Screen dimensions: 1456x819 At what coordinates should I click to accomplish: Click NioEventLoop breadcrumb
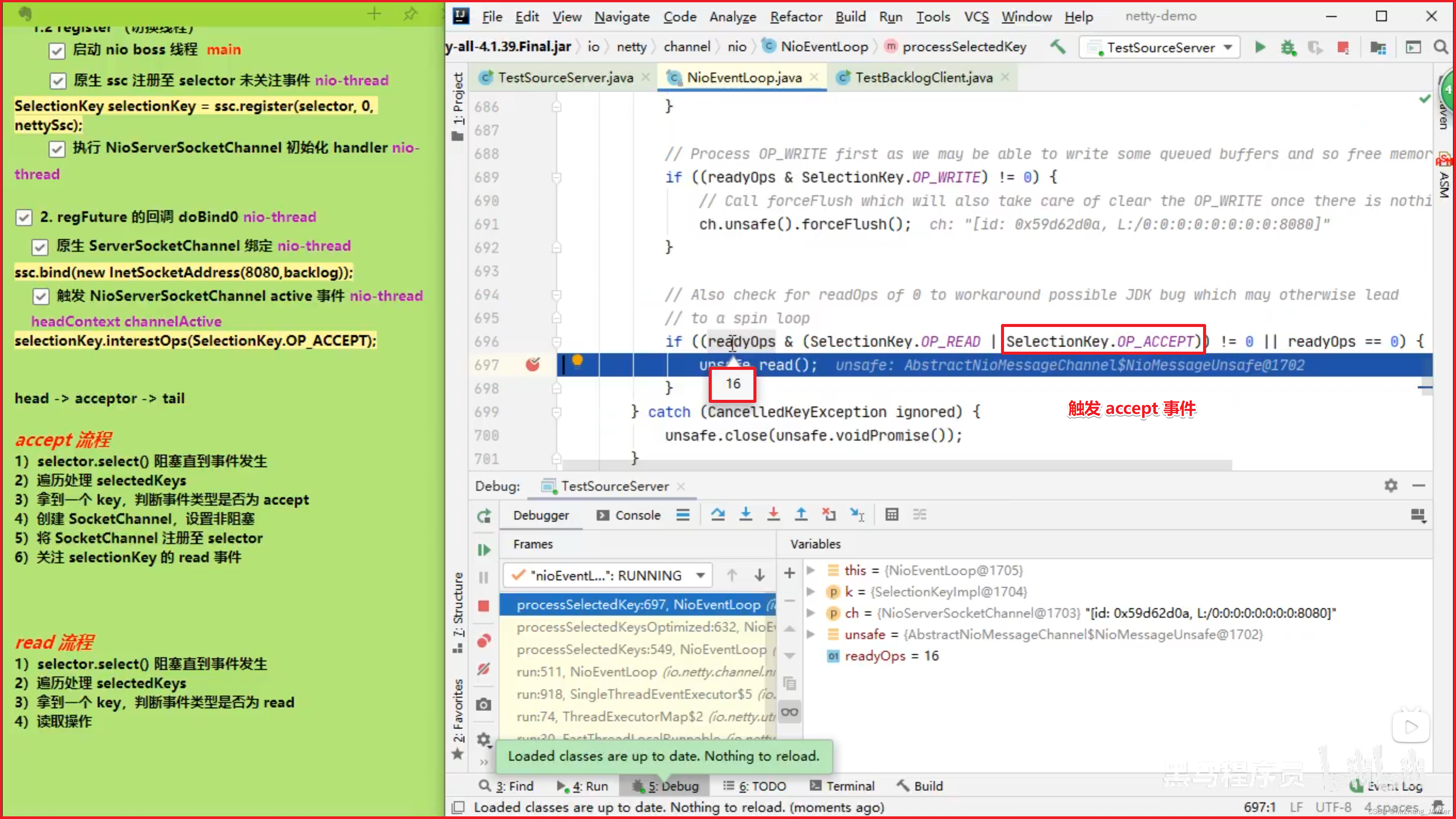point(816,46)
